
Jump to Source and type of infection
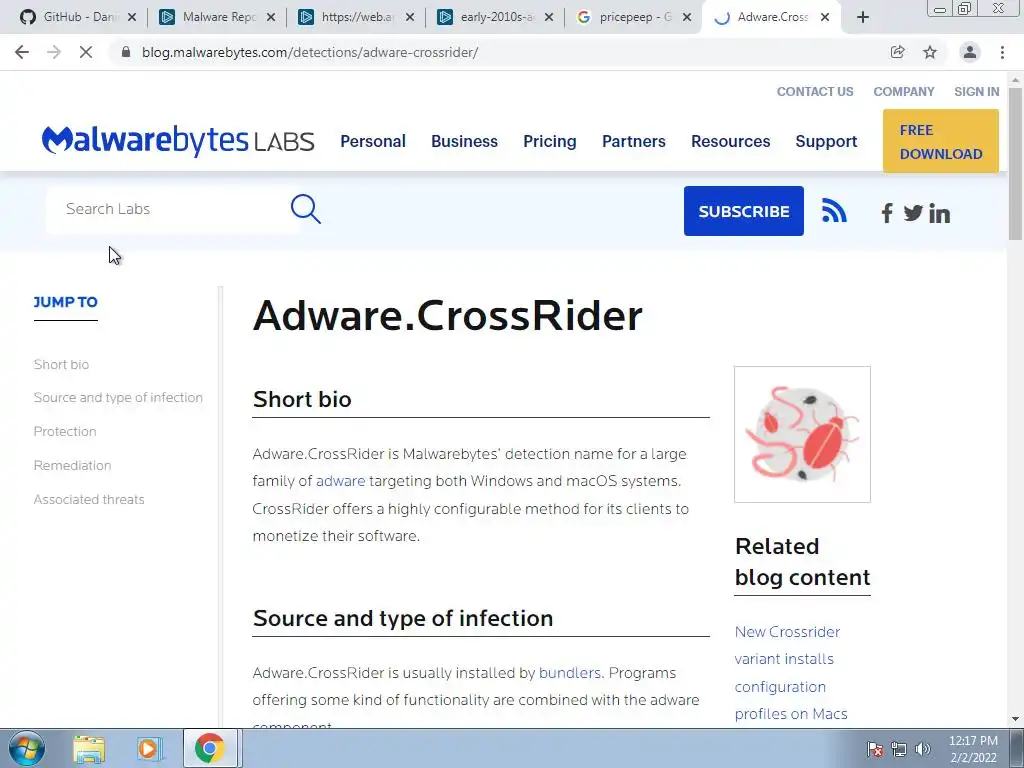pos(118,397)
